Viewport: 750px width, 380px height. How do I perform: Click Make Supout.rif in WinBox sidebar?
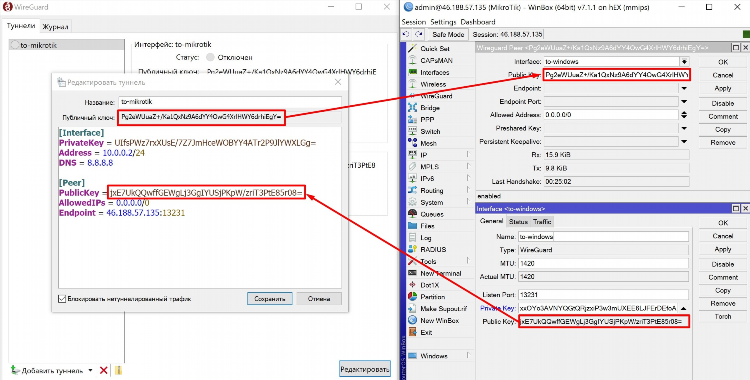point(443,309)
